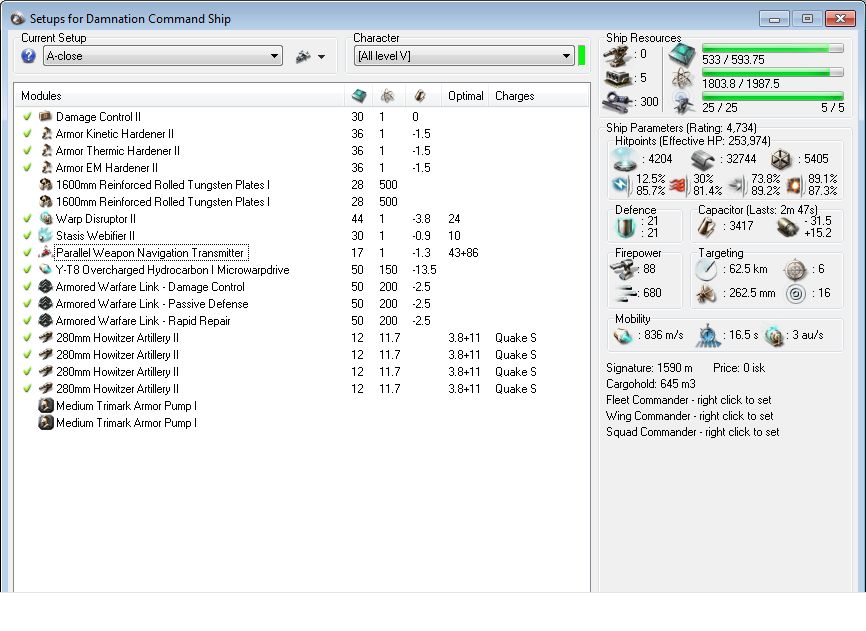Select the second Medium Trimark Armor Pump I
The width and height of the screenshot is (866, 631).
tap(126, 423)
